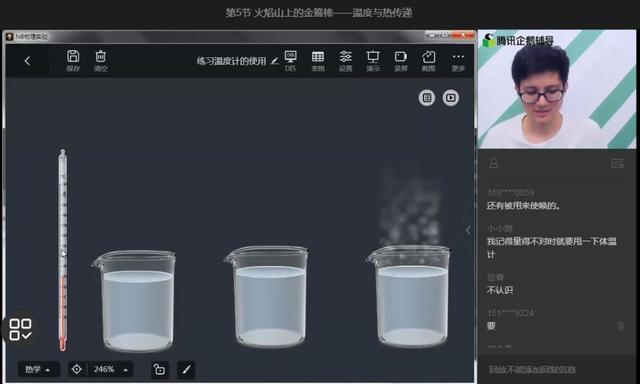Click the teacher webcam video

pyautogui.click(x=557, y=89)
